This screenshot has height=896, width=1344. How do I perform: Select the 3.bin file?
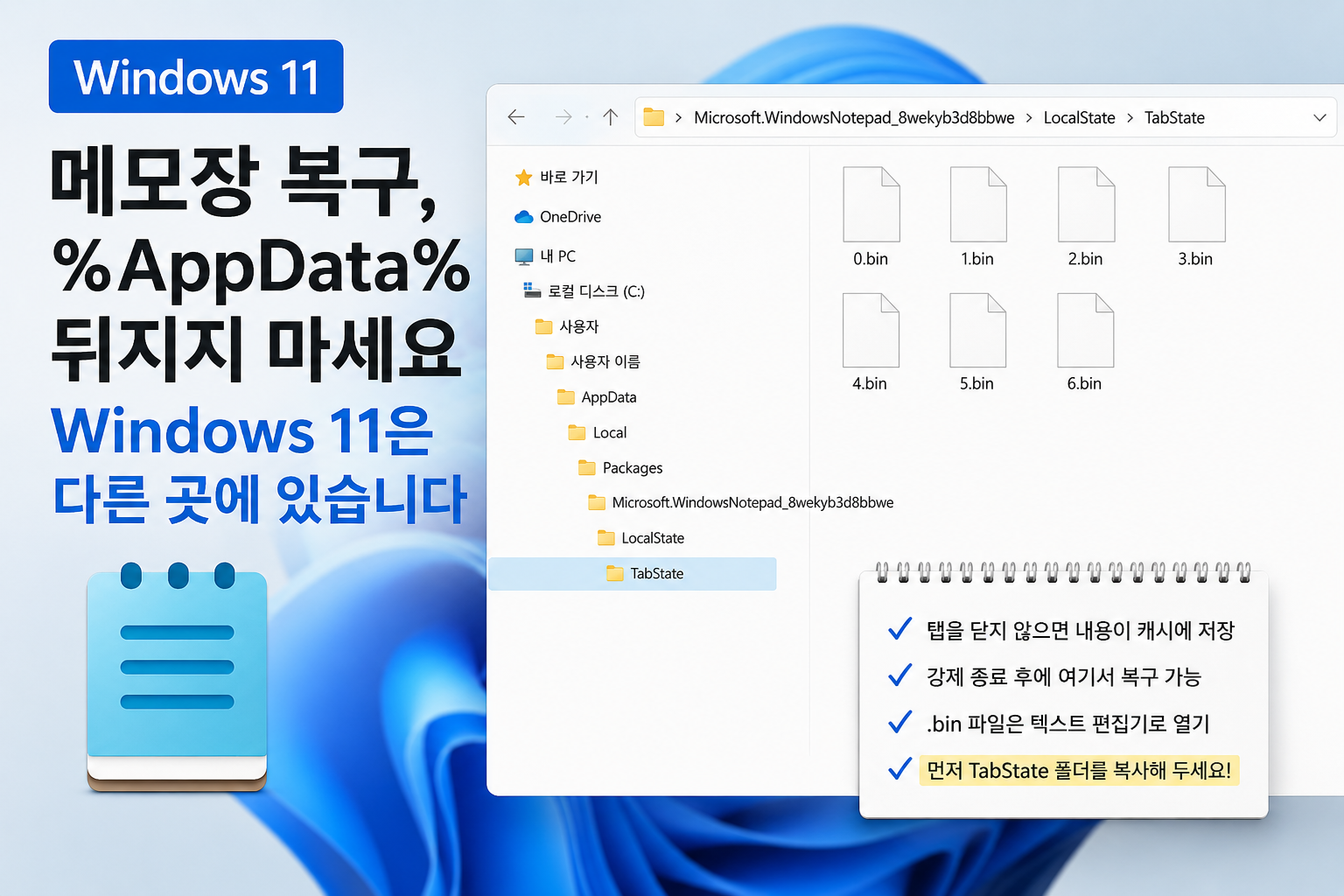[1195, 217]
